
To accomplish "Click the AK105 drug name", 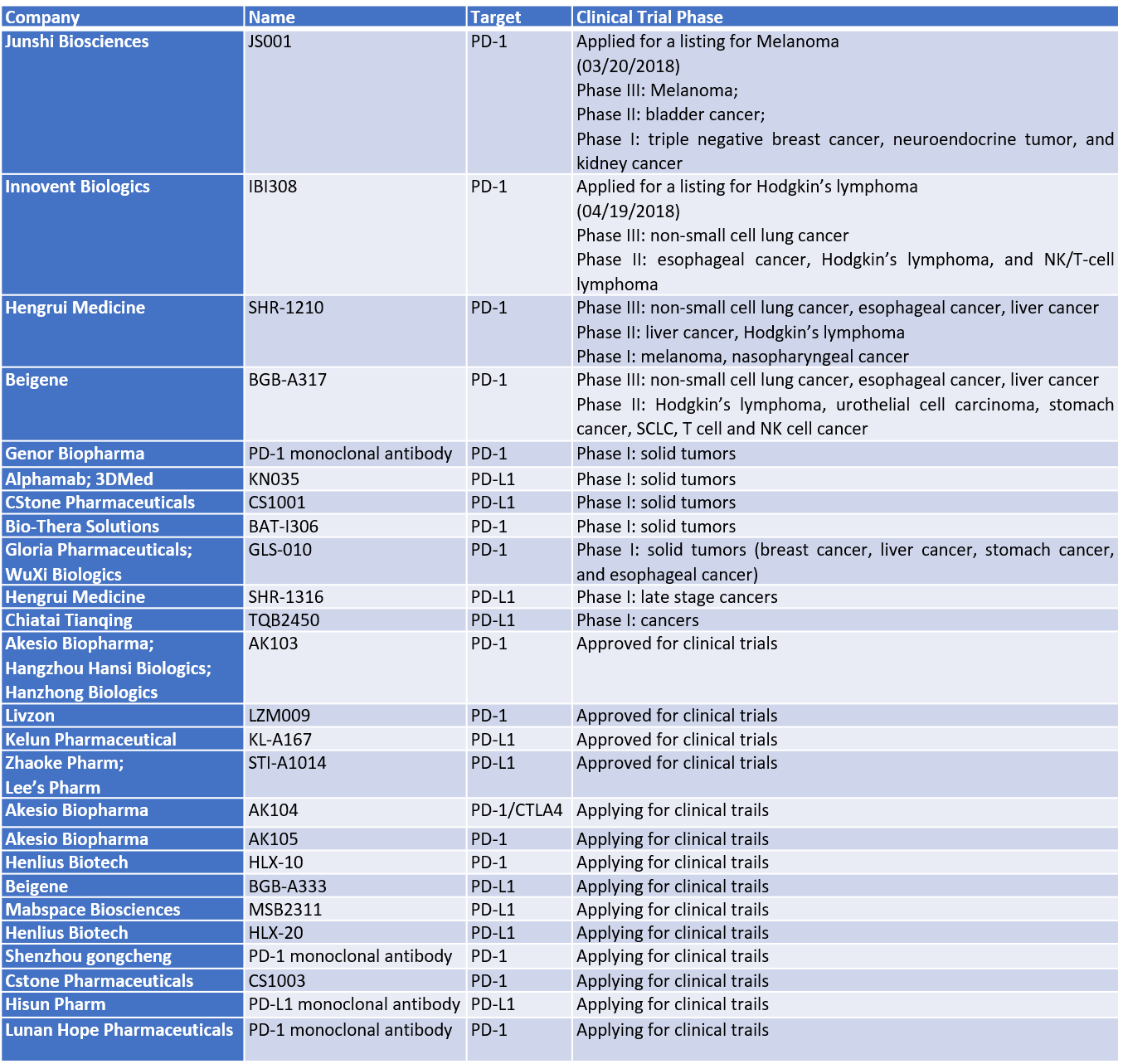I will point(273,839).
